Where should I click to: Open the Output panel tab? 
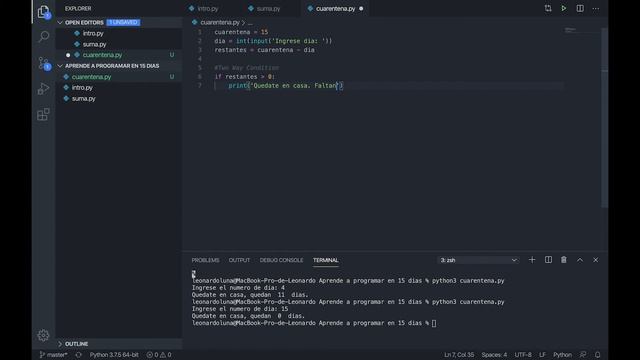click(x=239, y=260)
